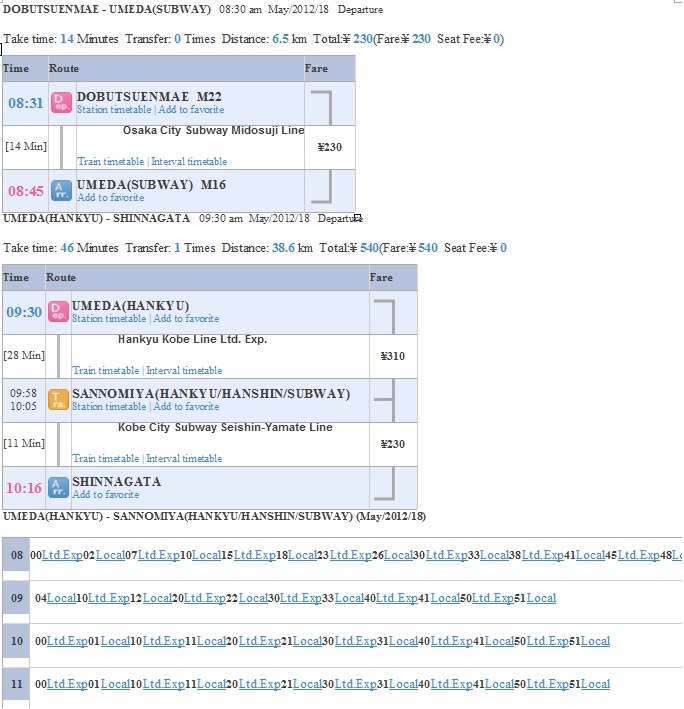
Task: Select the 08:30 Ltd.Exp departure link
Action: click(447, 555)
